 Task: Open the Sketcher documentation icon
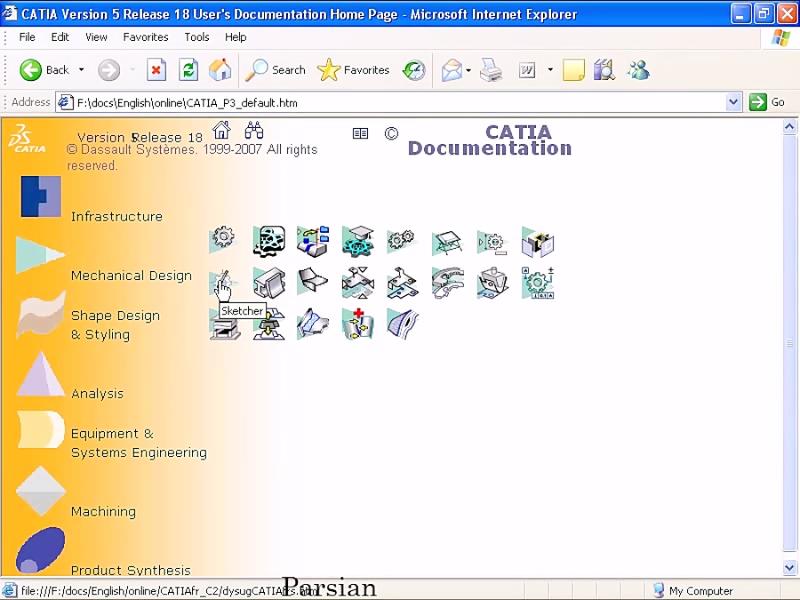[x=222, y=282]
